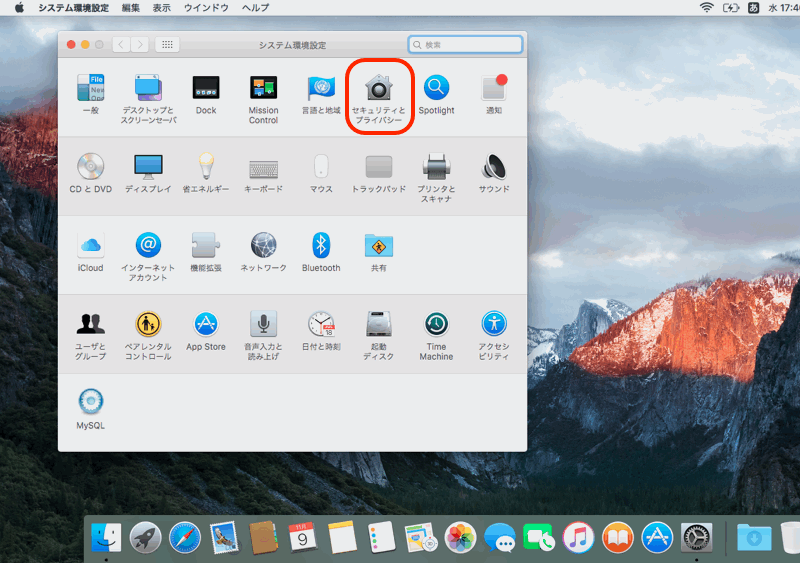Open the Wi-Fi status menu
This screenshot has width=800, height=563.
(x=707, y=8)
